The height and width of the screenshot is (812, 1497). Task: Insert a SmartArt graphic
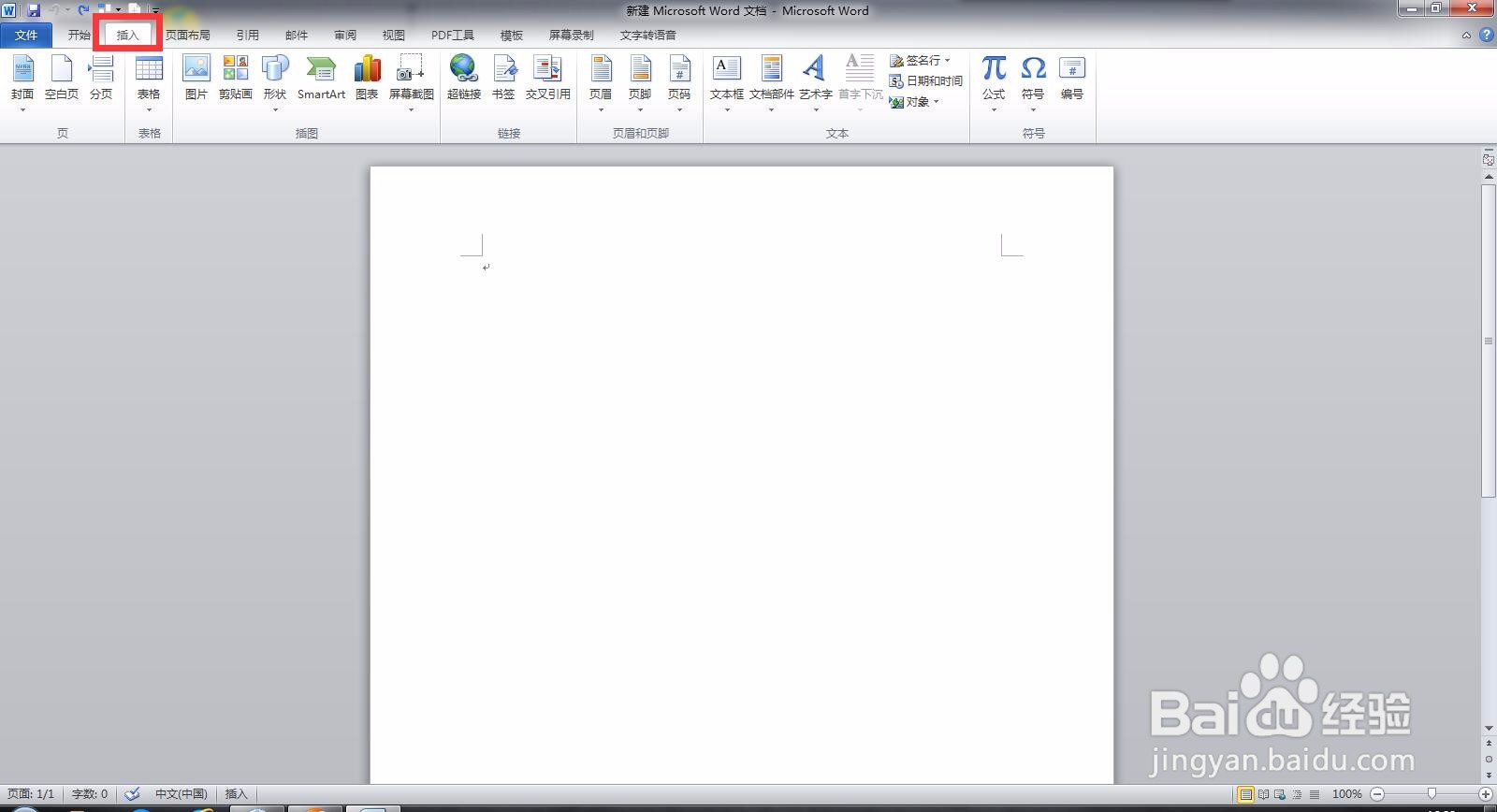tap(321, 79)
